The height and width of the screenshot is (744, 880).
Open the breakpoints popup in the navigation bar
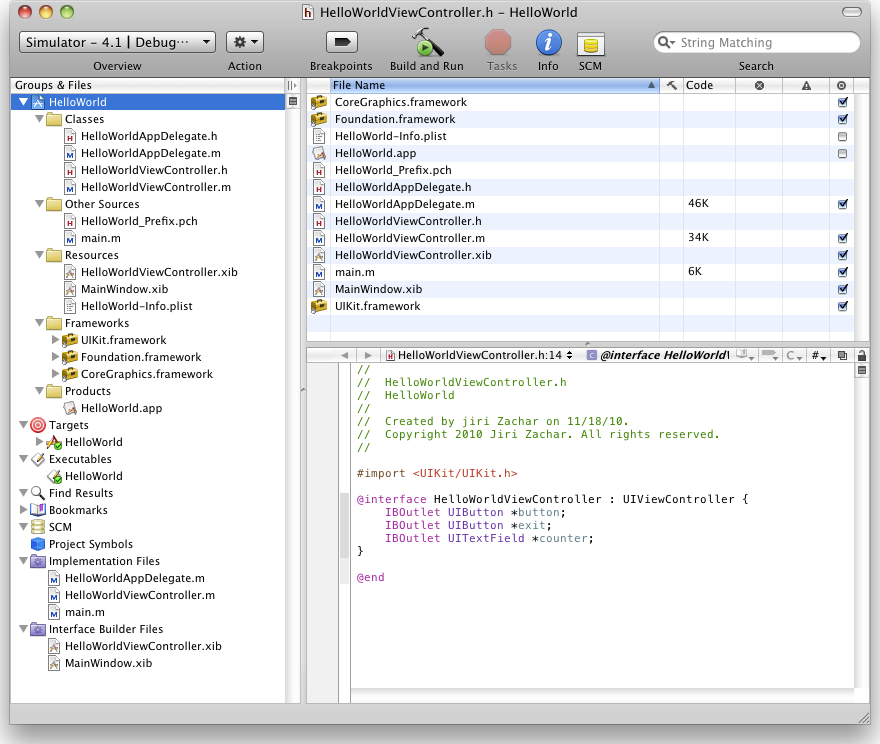point(770,355)
